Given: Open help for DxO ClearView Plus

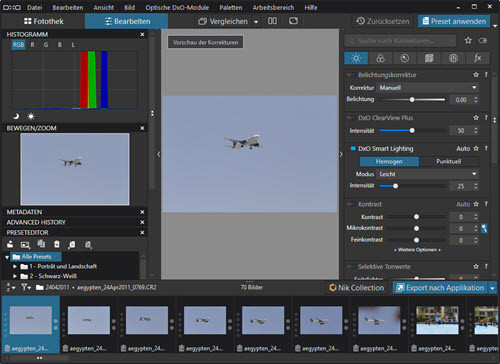Looking at the screenshot, I should click(x=486, y=117).
